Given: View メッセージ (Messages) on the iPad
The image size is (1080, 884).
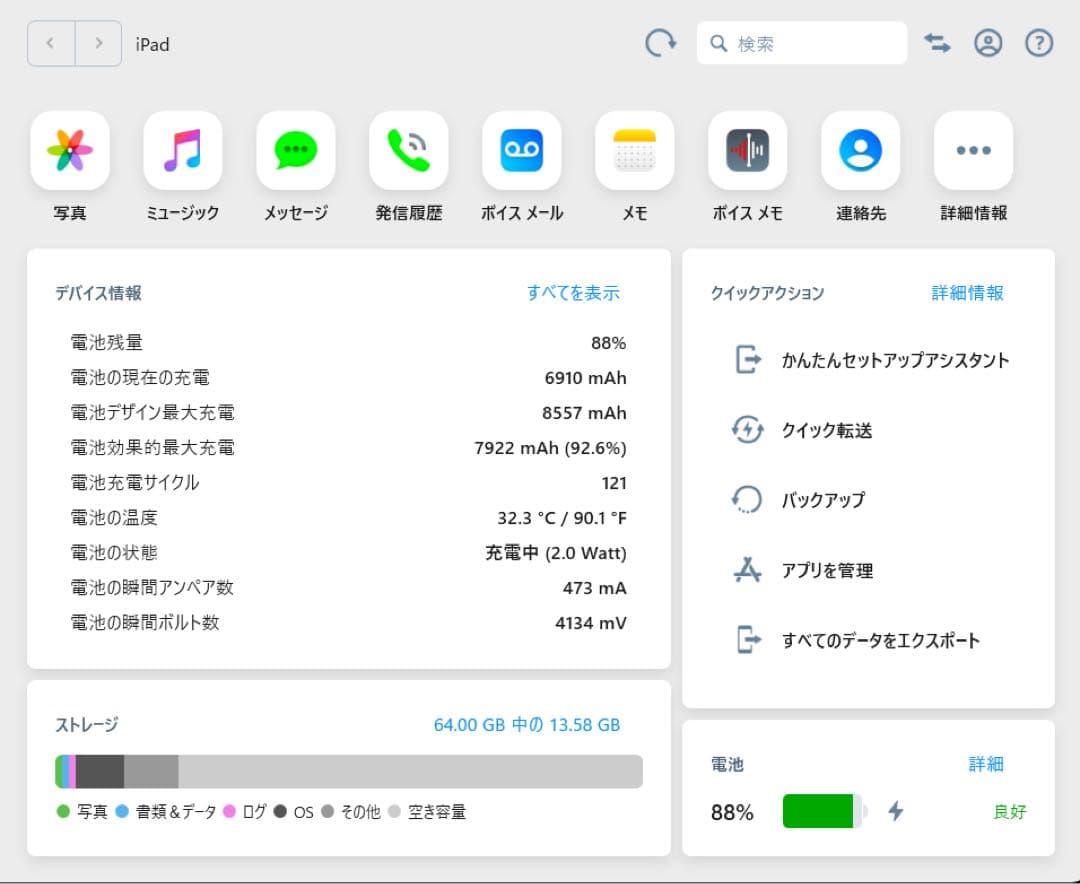Looking at the screenshot, I should point(296,150).
